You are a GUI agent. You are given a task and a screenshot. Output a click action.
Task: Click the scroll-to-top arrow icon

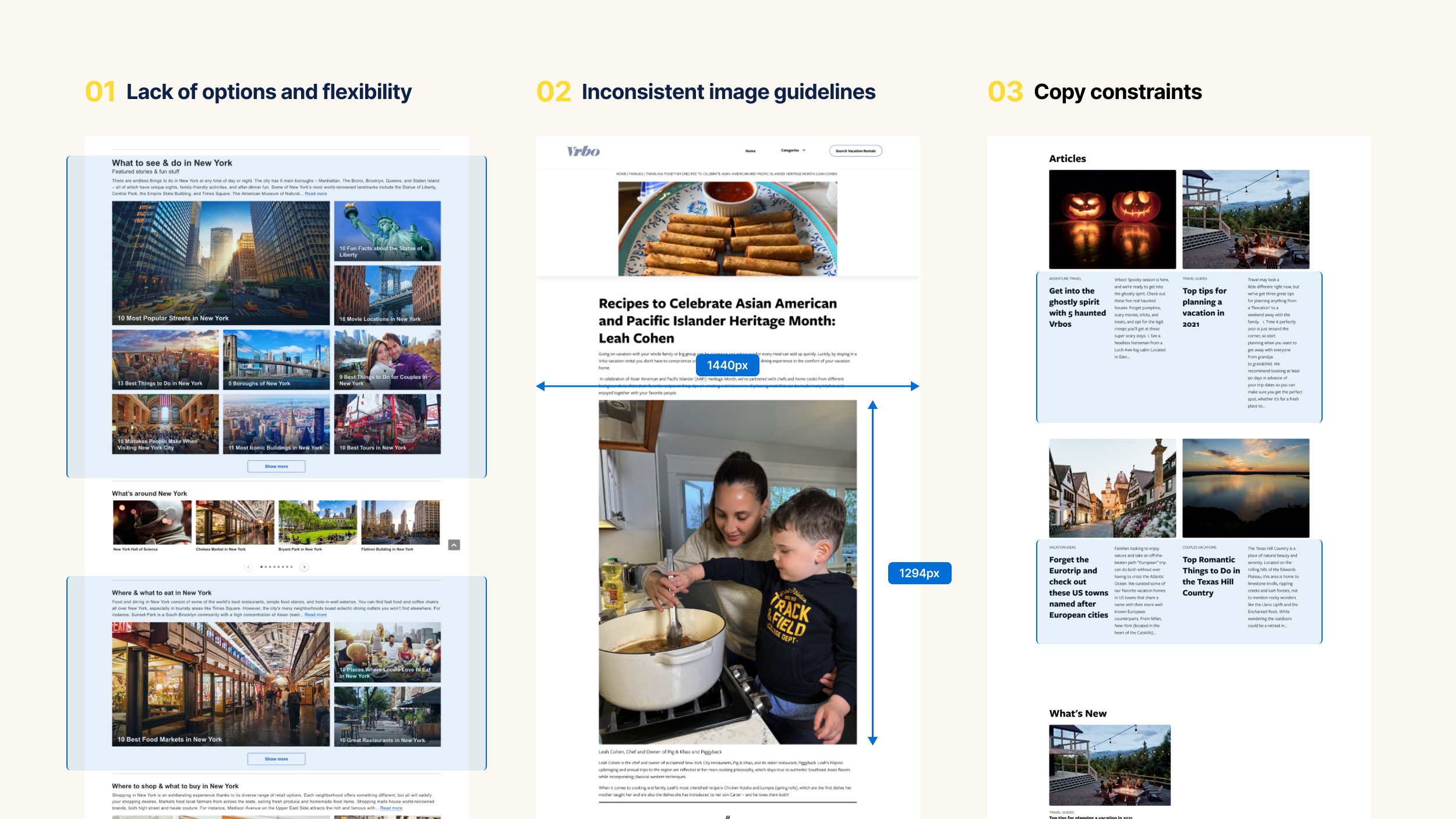[x=454, y=545]
